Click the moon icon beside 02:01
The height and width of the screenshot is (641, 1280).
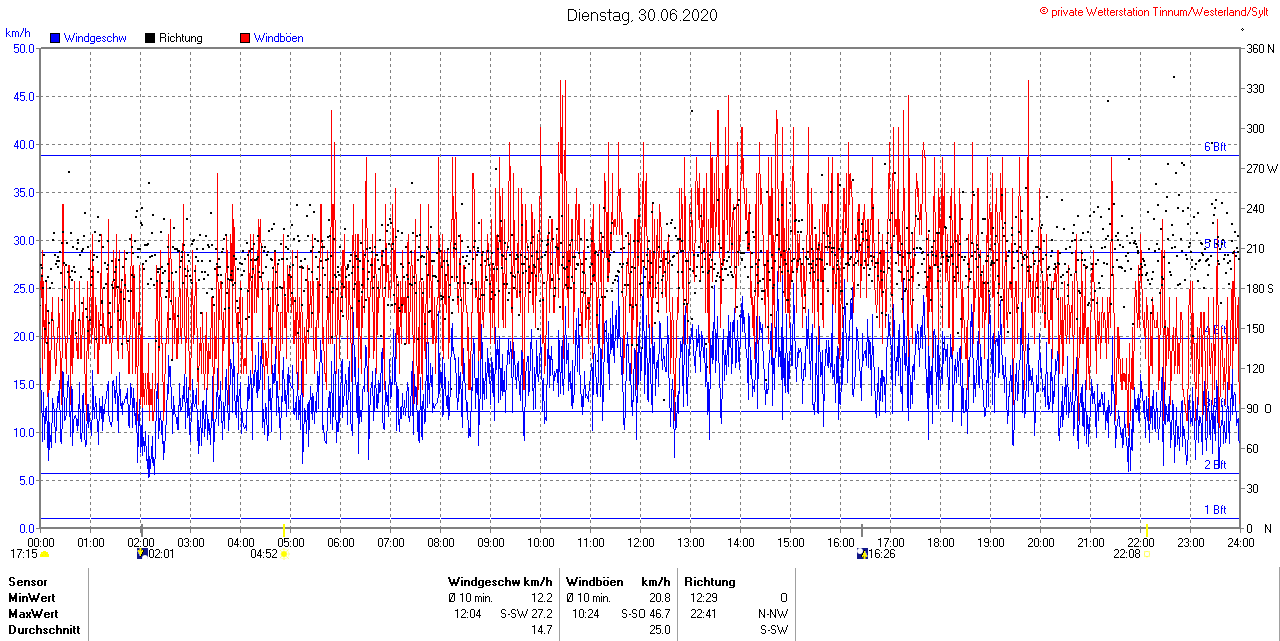coord(141,553)
